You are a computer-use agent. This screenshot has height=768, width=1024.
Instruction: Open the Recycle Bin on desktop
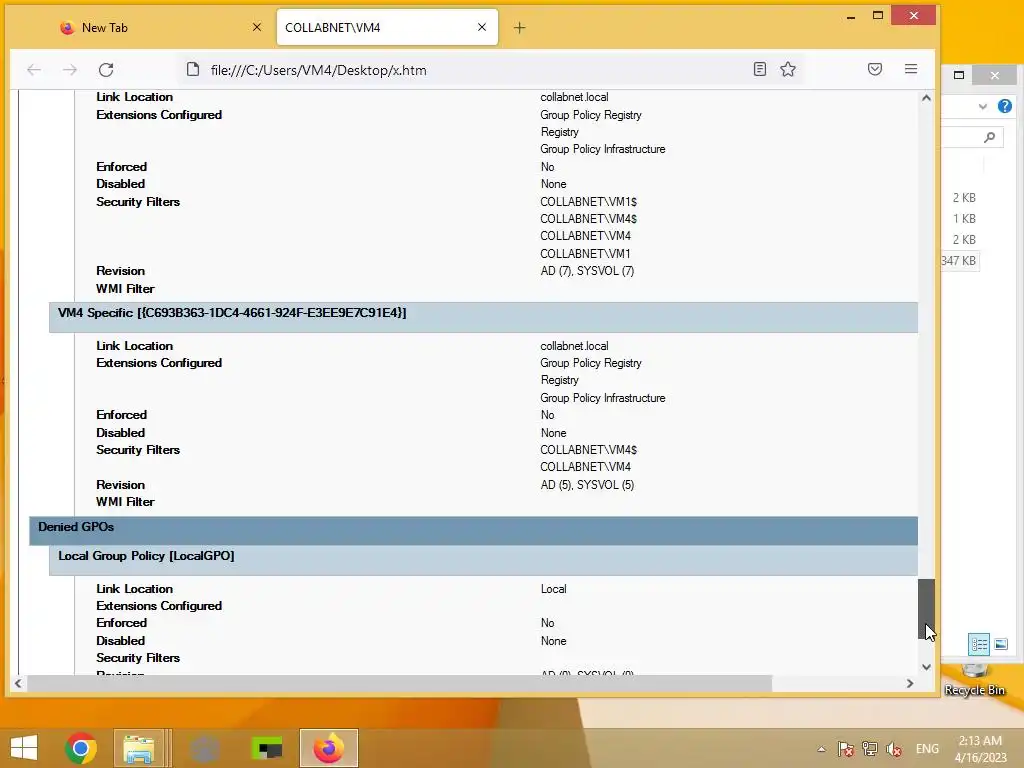pyautogui.click(x=974, y=680)
